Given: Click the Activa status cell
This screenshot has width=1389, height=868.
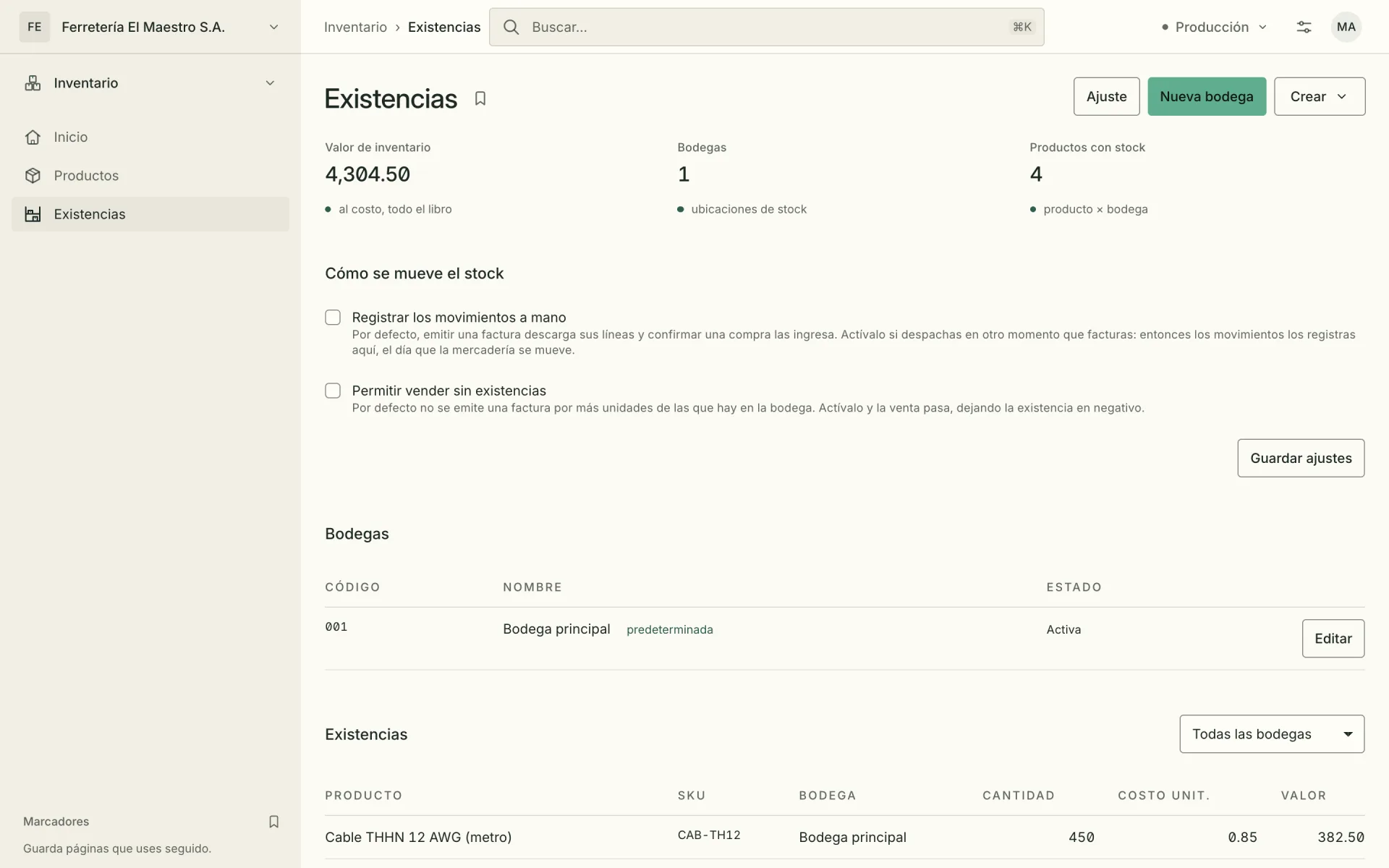Looking at the screenshot, I should 1063,629.
